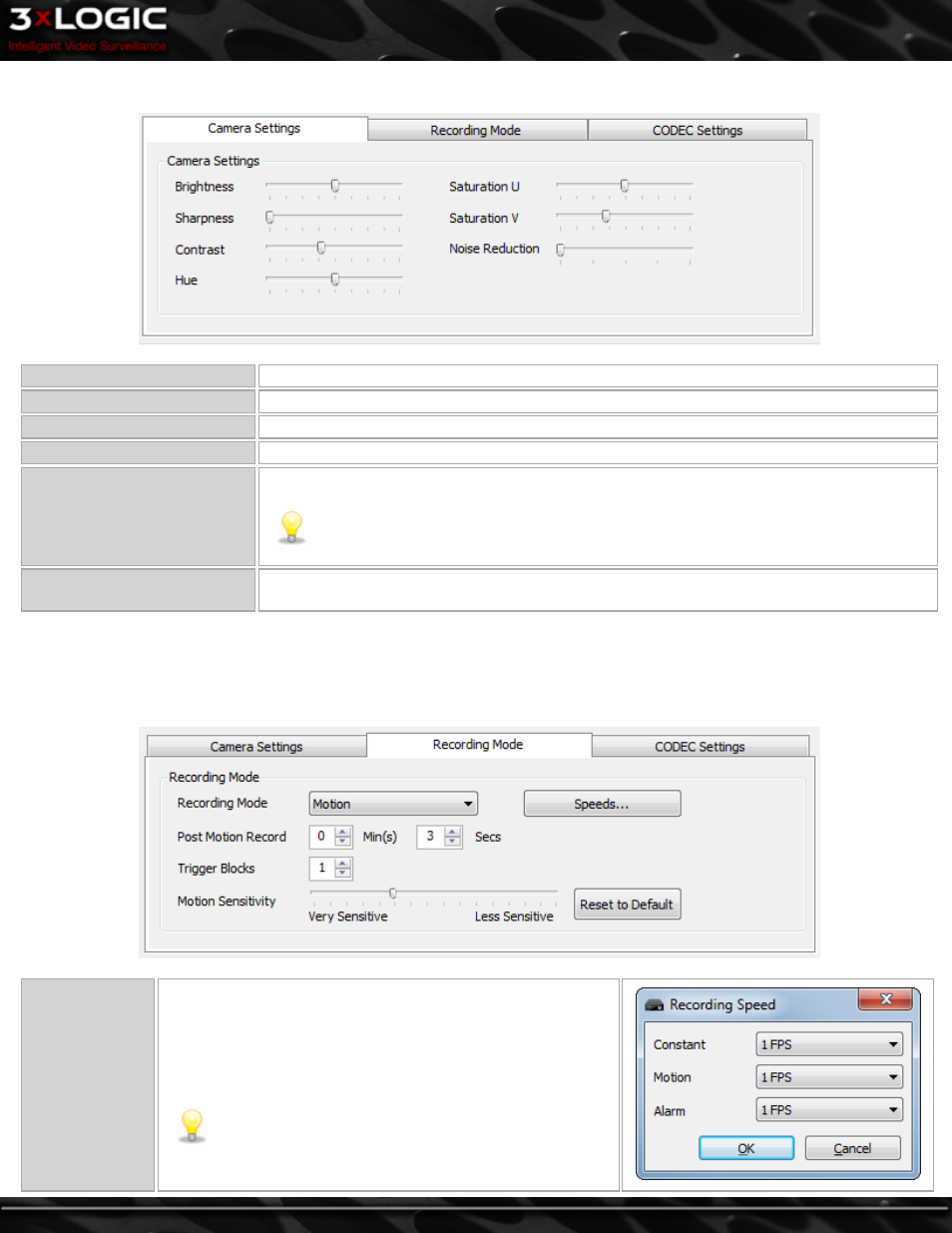952x1233 pixels.
Task: Click the light bulb tip icon in the camera settings table
Action: [x=291, y=526]
